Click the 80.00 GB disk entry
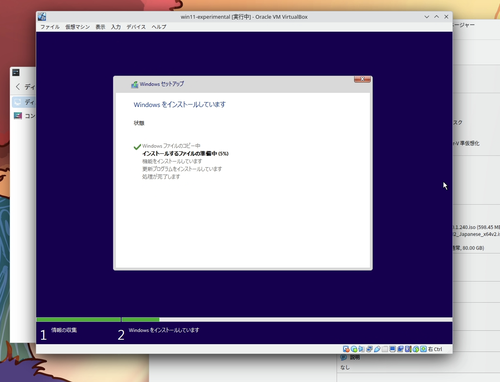 469,248
